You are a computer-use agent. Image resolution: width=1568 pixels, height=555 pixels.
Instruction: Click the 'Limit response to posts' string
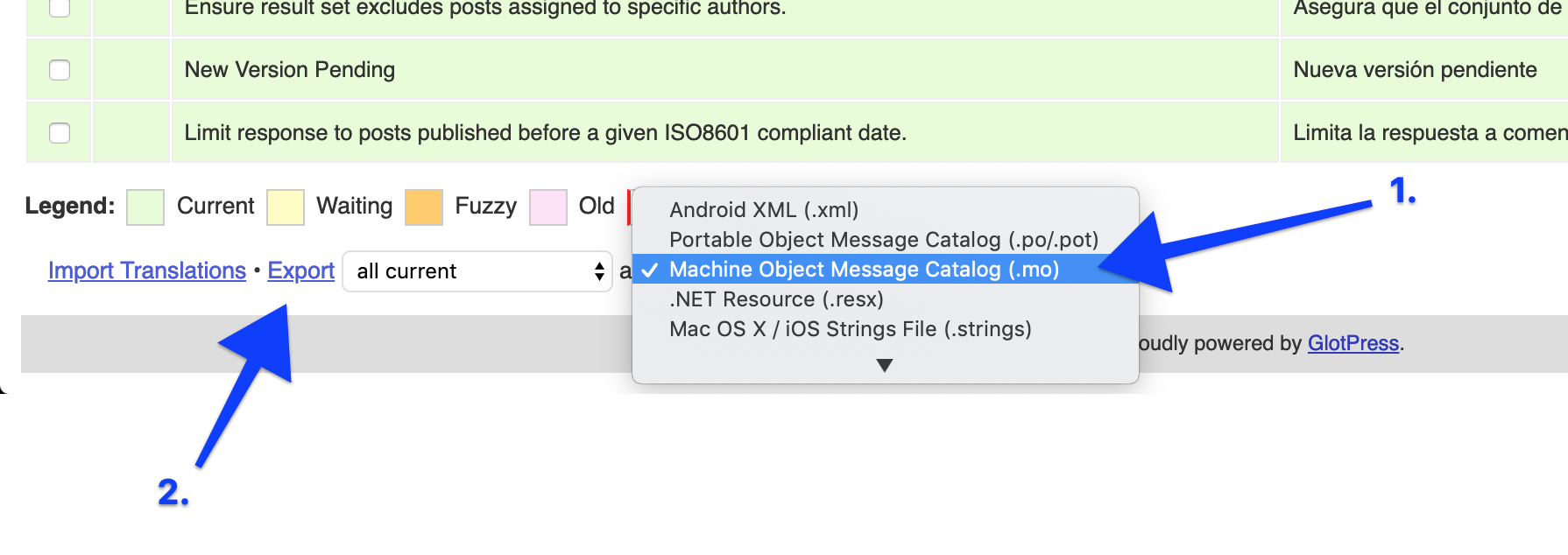pos(545,133)
